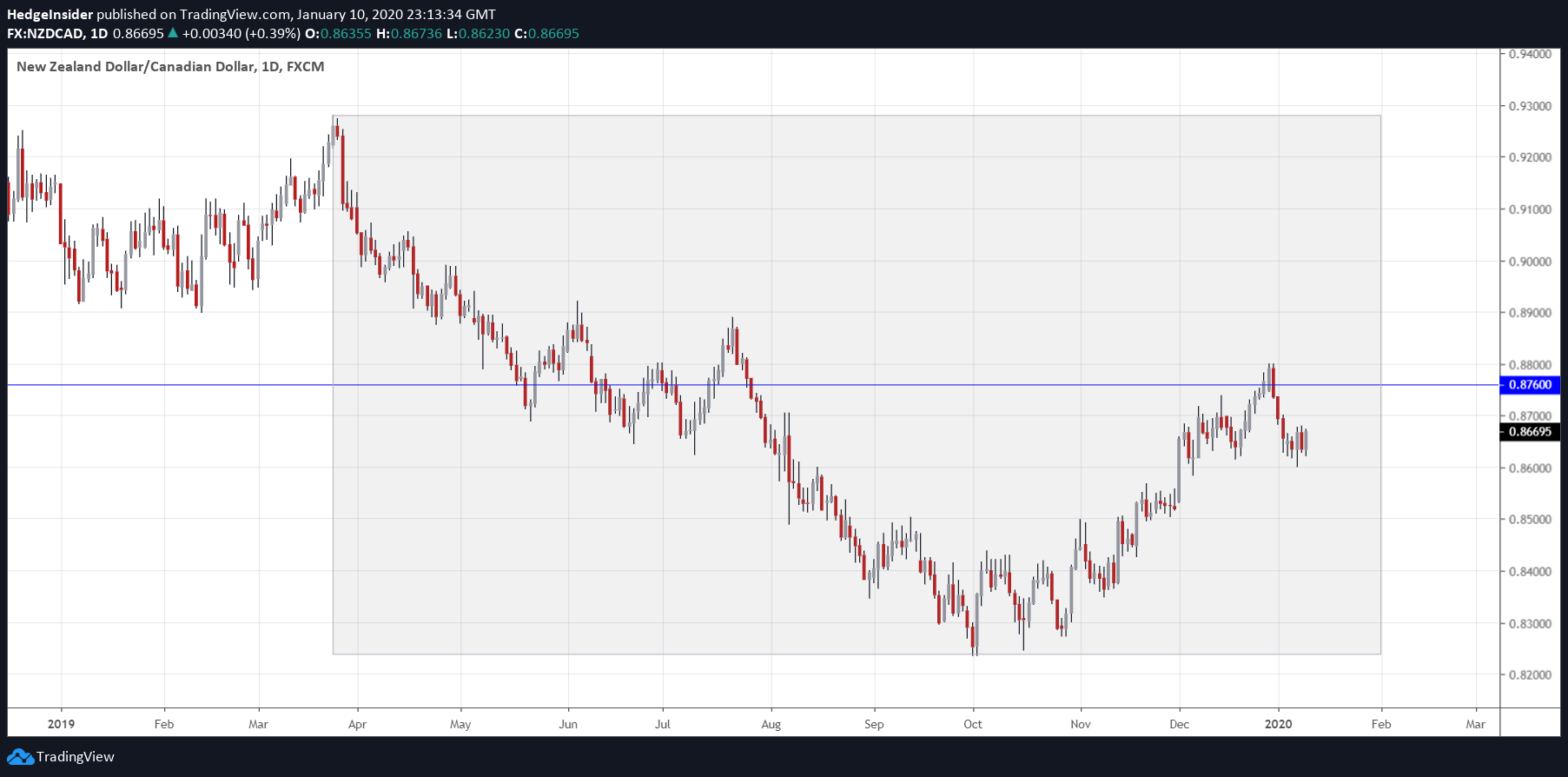Click the 0.94000 price axis label
The image size is (1568, 777).
(1530, 54)
